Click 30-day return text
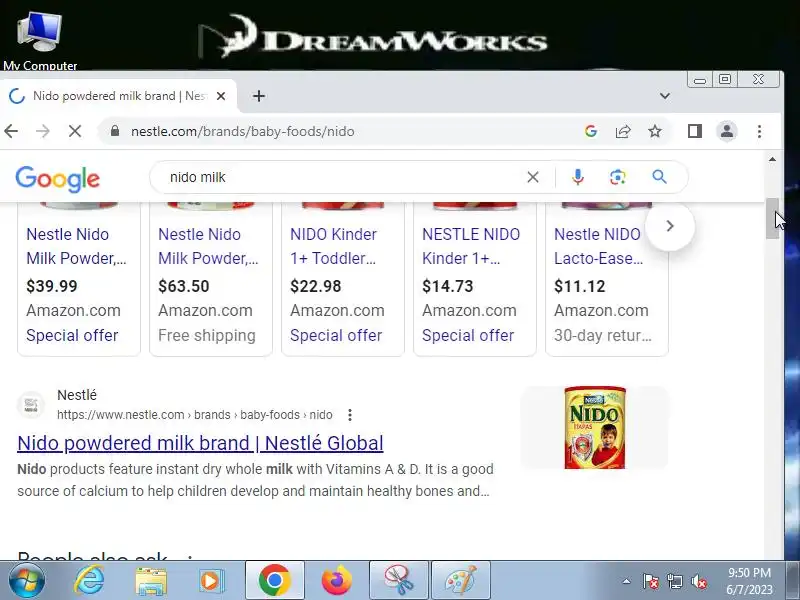Screen dimensions: 800x600 [x=603, y=335]
